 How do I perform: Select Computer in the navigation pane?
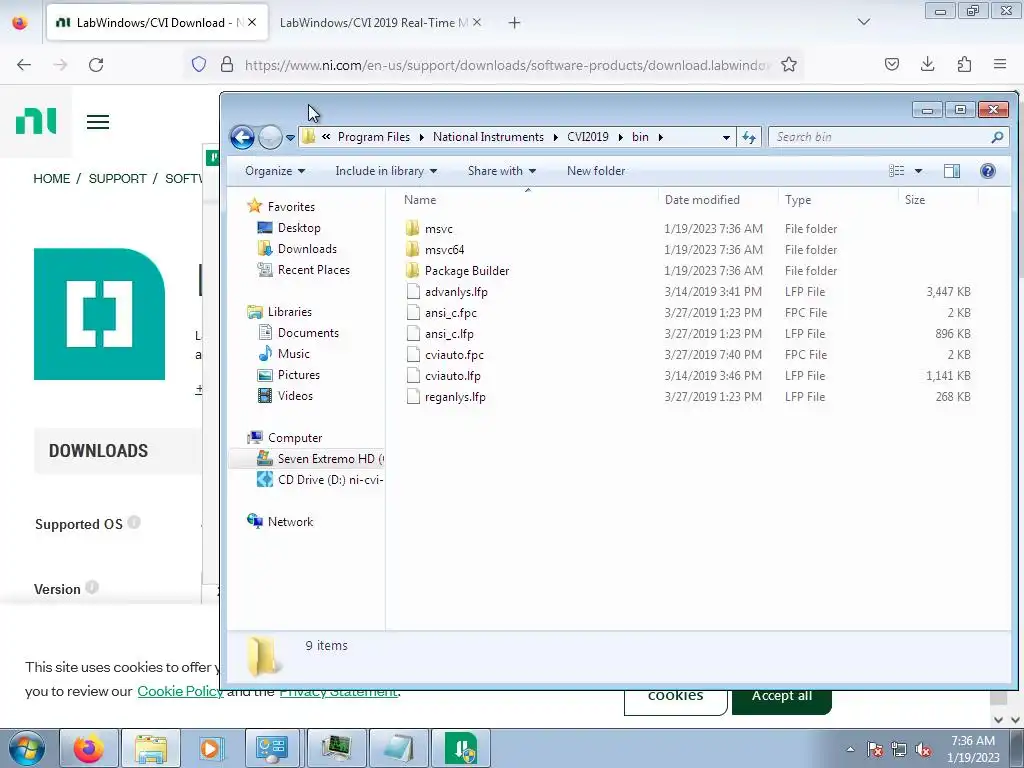tap(295, 438)
